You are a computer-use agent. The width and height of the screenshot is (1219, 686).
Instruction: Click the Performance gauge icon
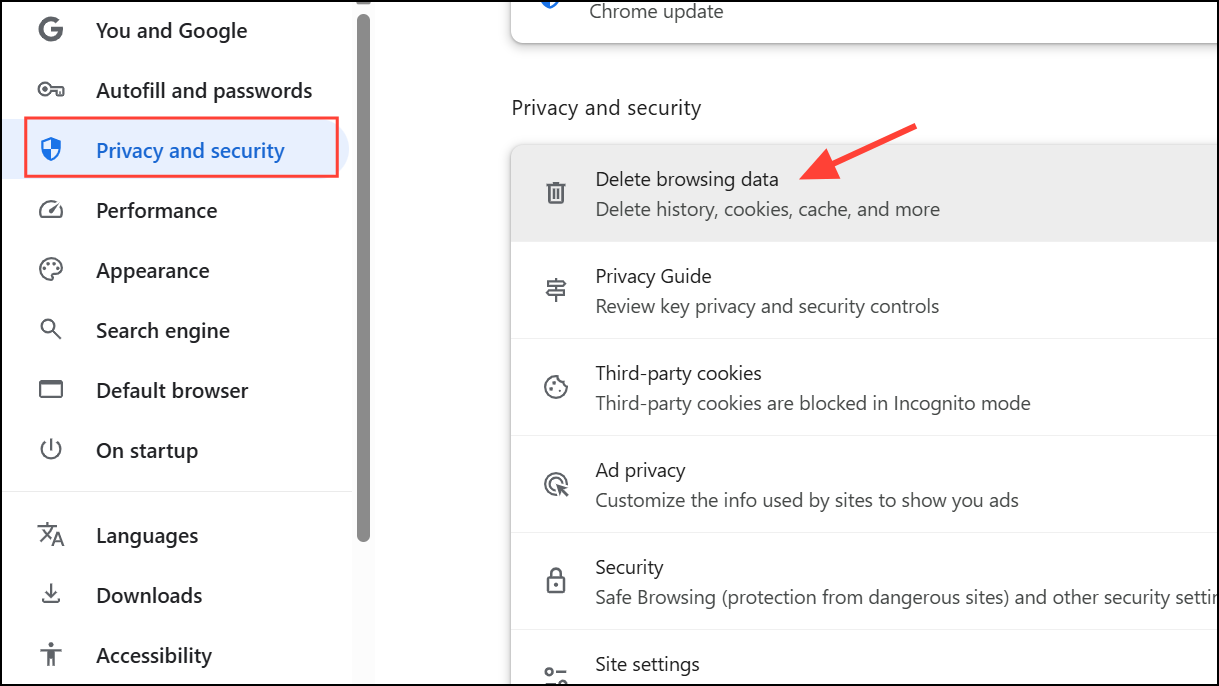pos(50,210)
